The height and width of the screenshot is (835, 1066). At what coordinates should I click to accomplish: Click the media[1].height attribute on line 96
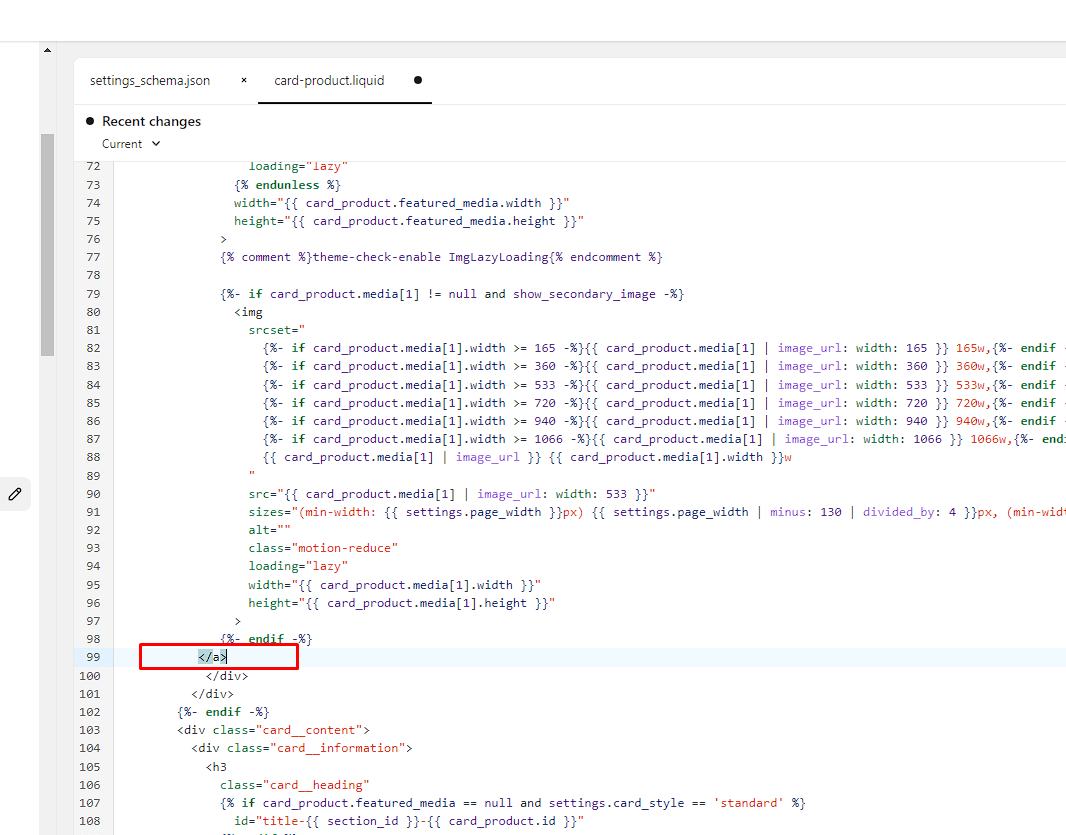402,603
